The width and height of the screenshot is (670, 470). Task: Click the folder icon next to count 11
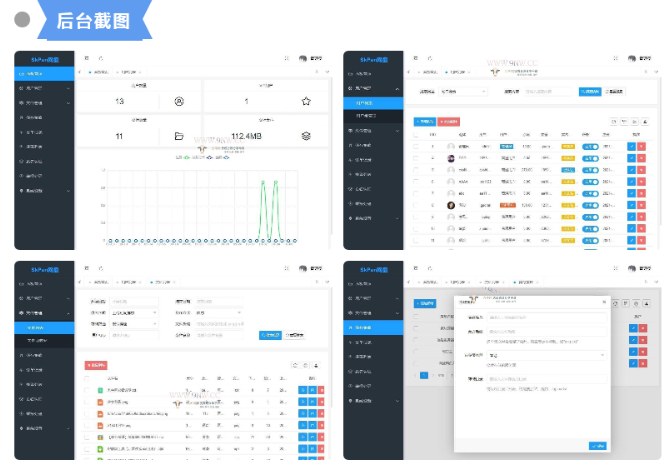pyautogui.click(x=179, y=136)
